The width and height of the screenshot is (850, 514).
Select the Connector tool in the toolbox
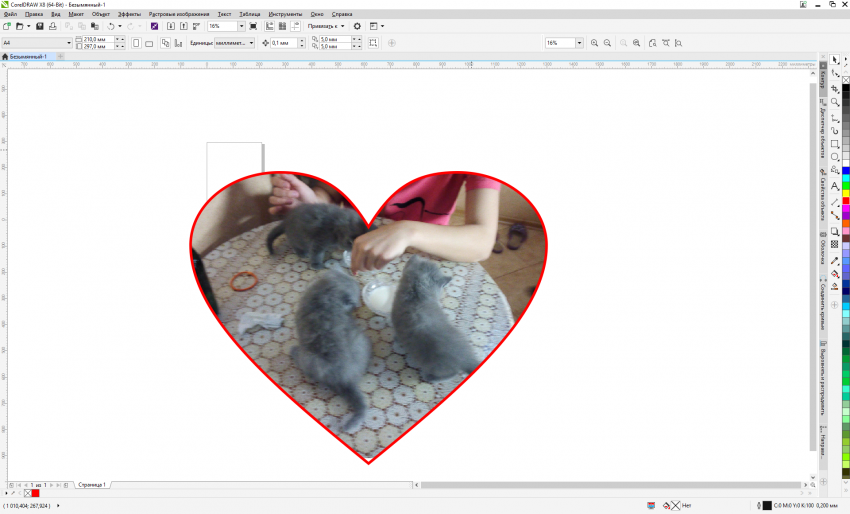click(835, 215)
